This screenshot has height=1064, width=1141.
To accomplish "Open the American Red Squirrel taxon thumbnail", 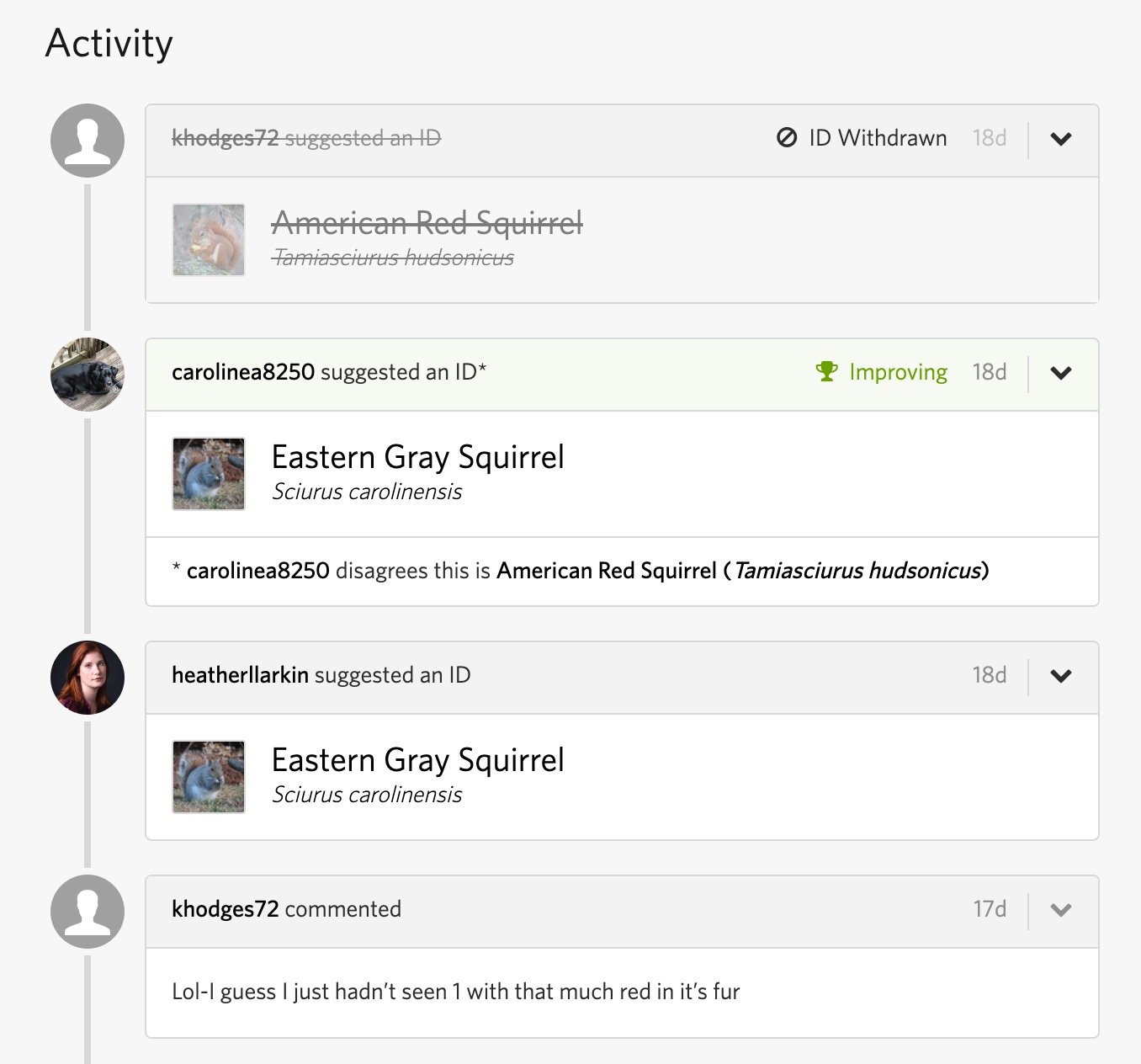I will [209, 240].
